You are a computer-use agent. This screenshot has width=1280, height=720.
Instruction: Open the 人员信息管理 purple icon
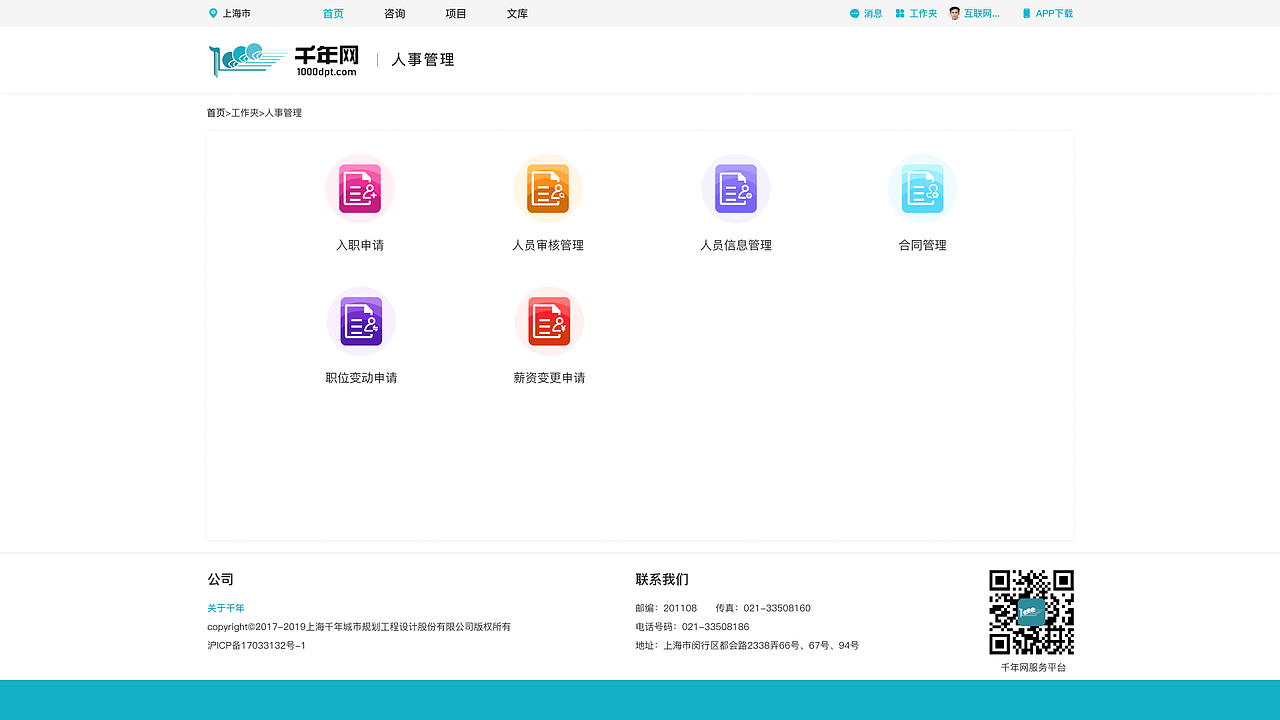click(x=736, y=189)
